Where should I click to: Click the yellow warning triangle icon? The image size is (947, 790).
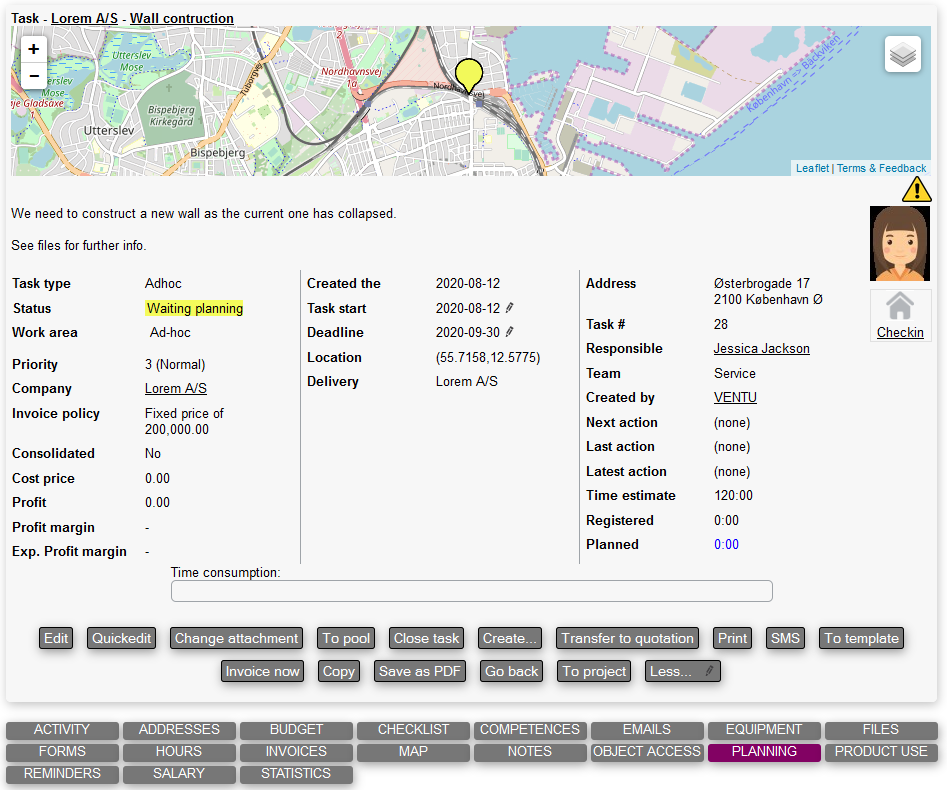(916, 189)
